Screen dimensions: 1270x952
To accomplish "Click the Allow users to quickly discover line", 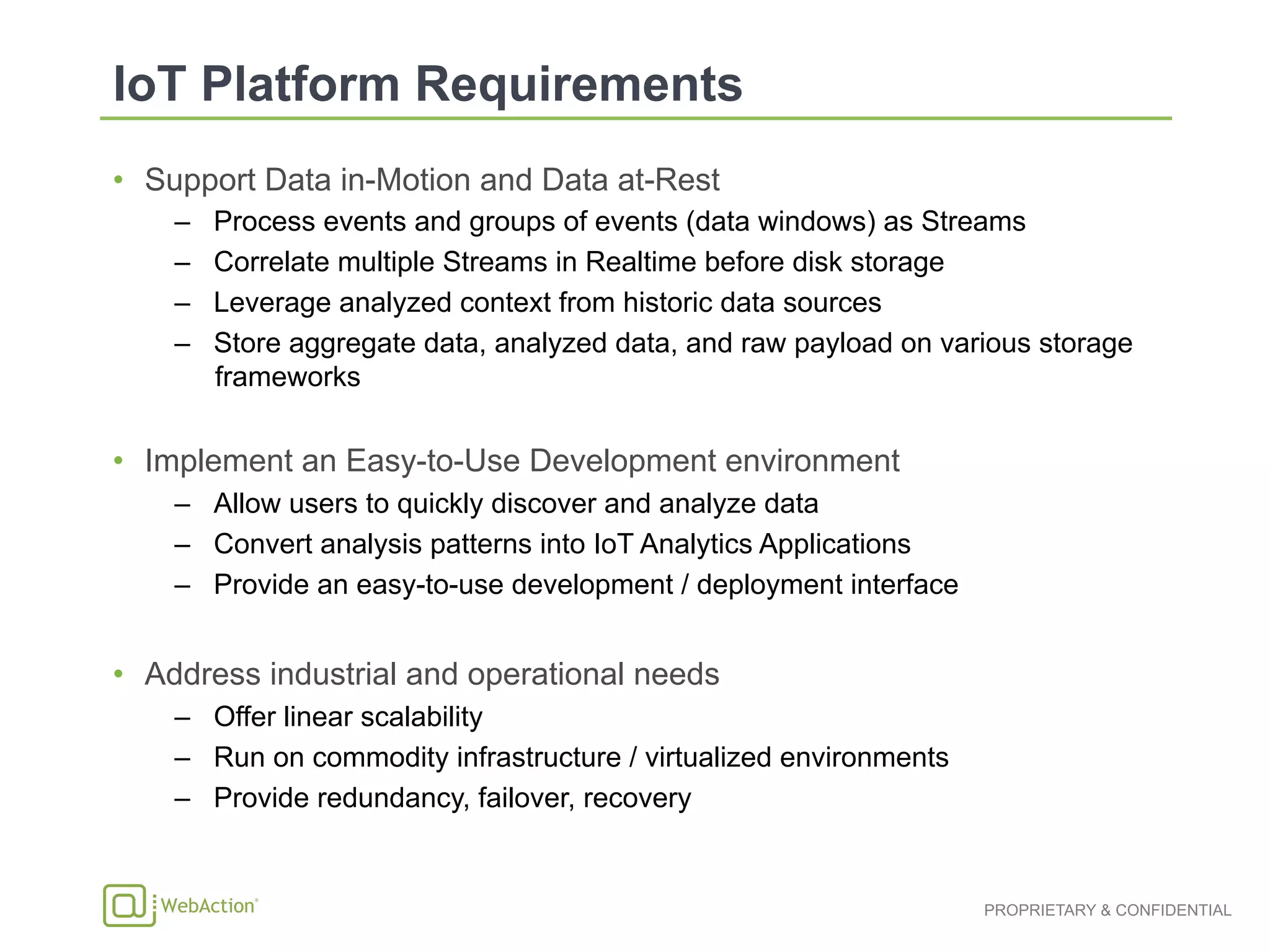I will [515, 504].
